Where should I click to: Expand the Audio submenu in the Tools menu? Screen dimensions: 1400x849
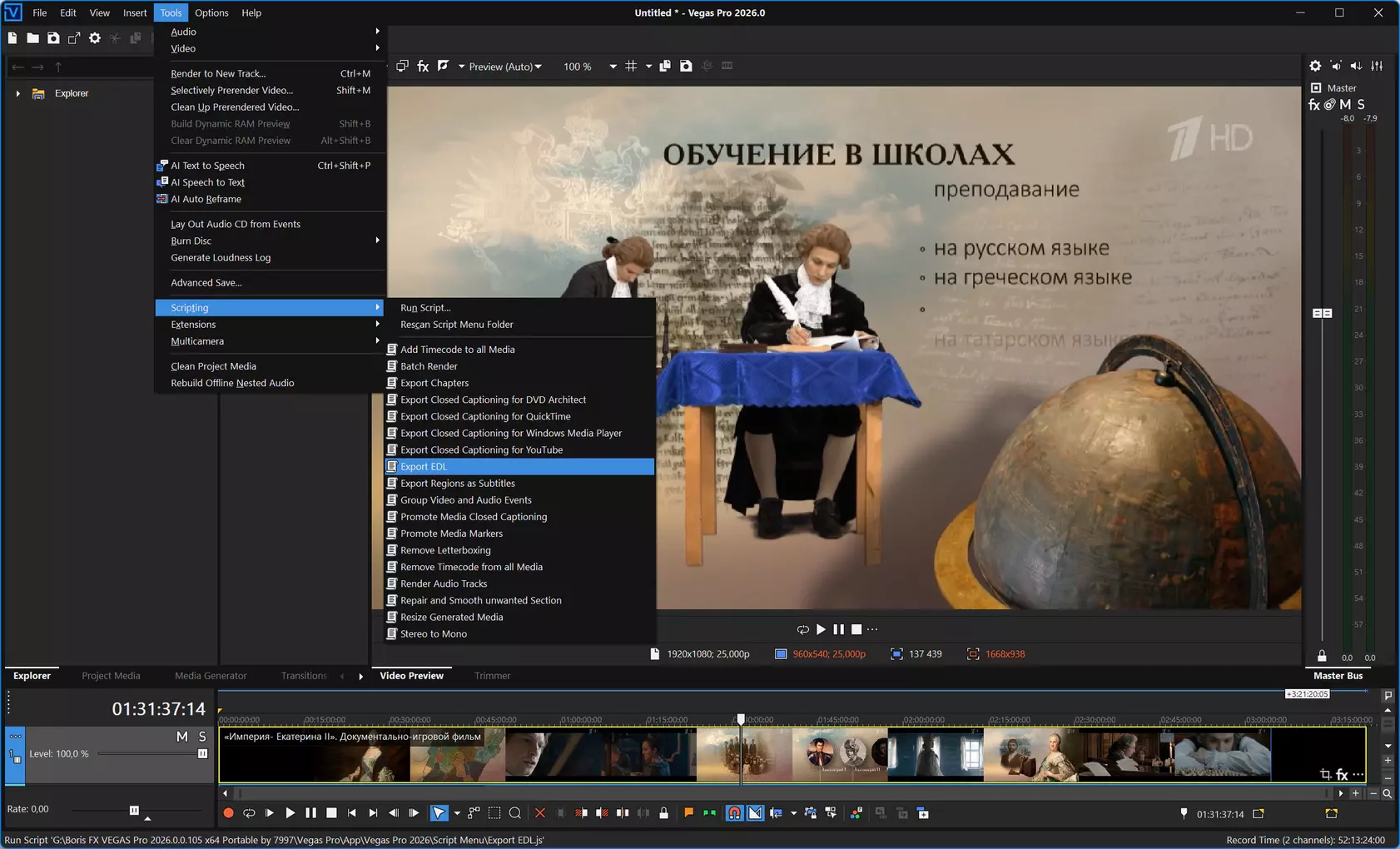coord(270,32)
